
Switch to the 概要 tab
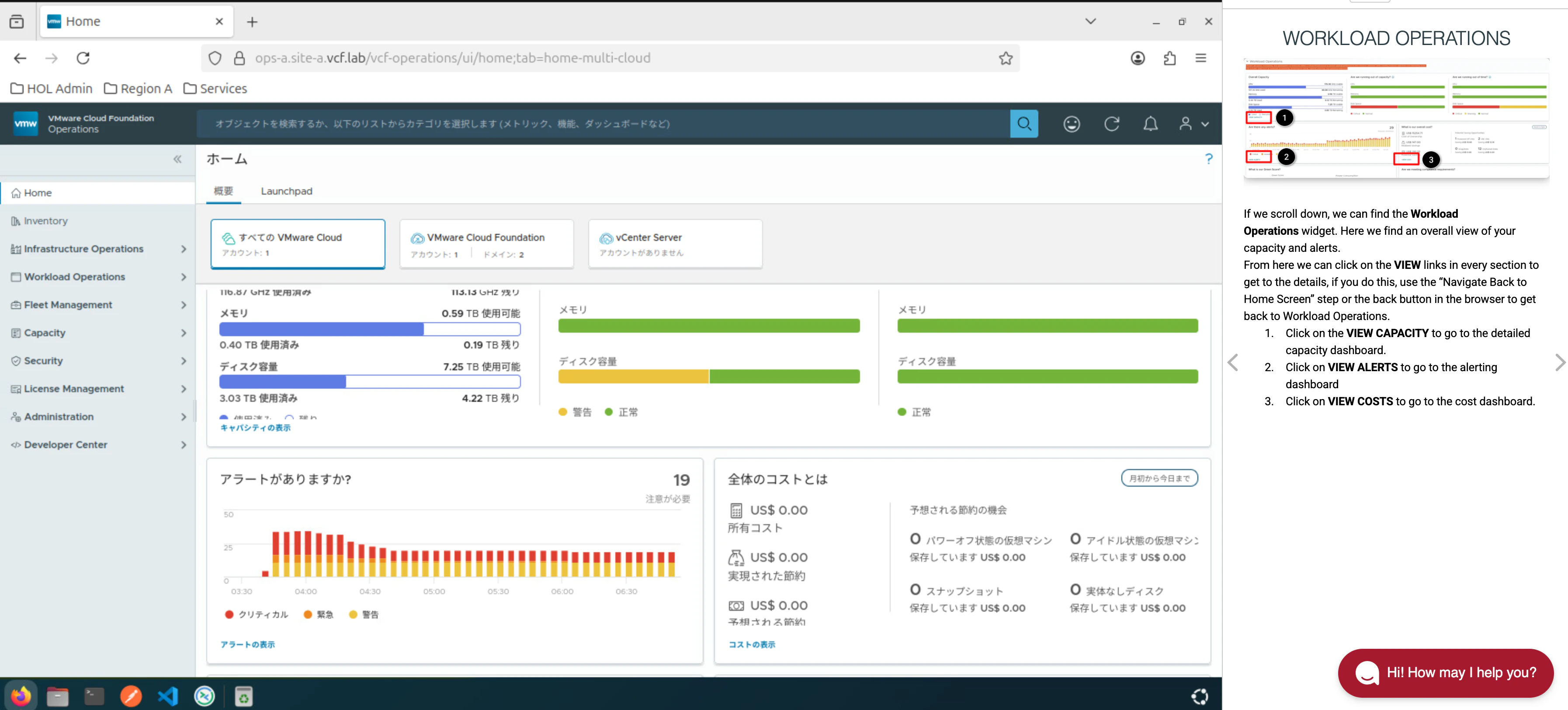coord(223,191)
